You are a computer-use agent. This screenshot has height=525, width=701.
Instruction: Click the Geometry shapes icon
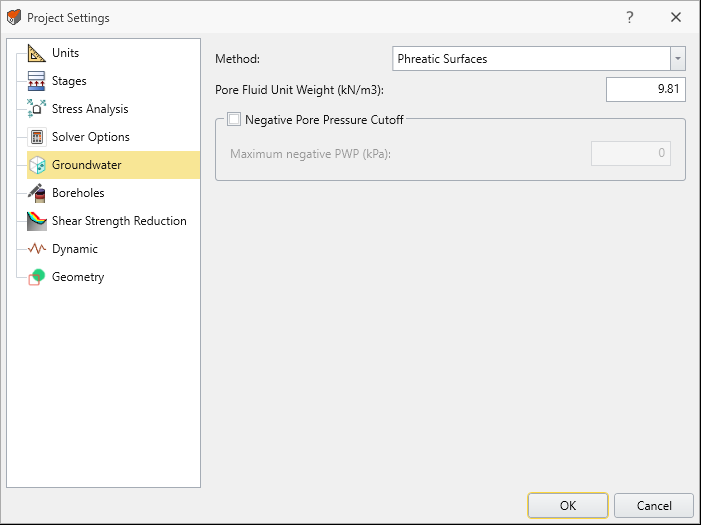coord(37,277)
